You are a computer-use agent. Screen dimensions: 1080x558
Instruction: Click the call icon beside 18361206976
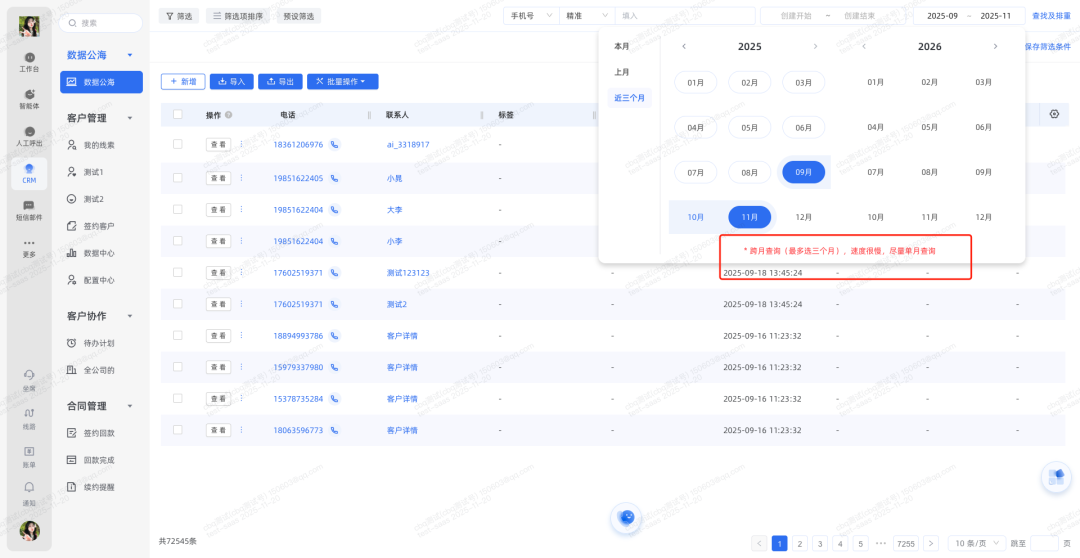point(334,145)
